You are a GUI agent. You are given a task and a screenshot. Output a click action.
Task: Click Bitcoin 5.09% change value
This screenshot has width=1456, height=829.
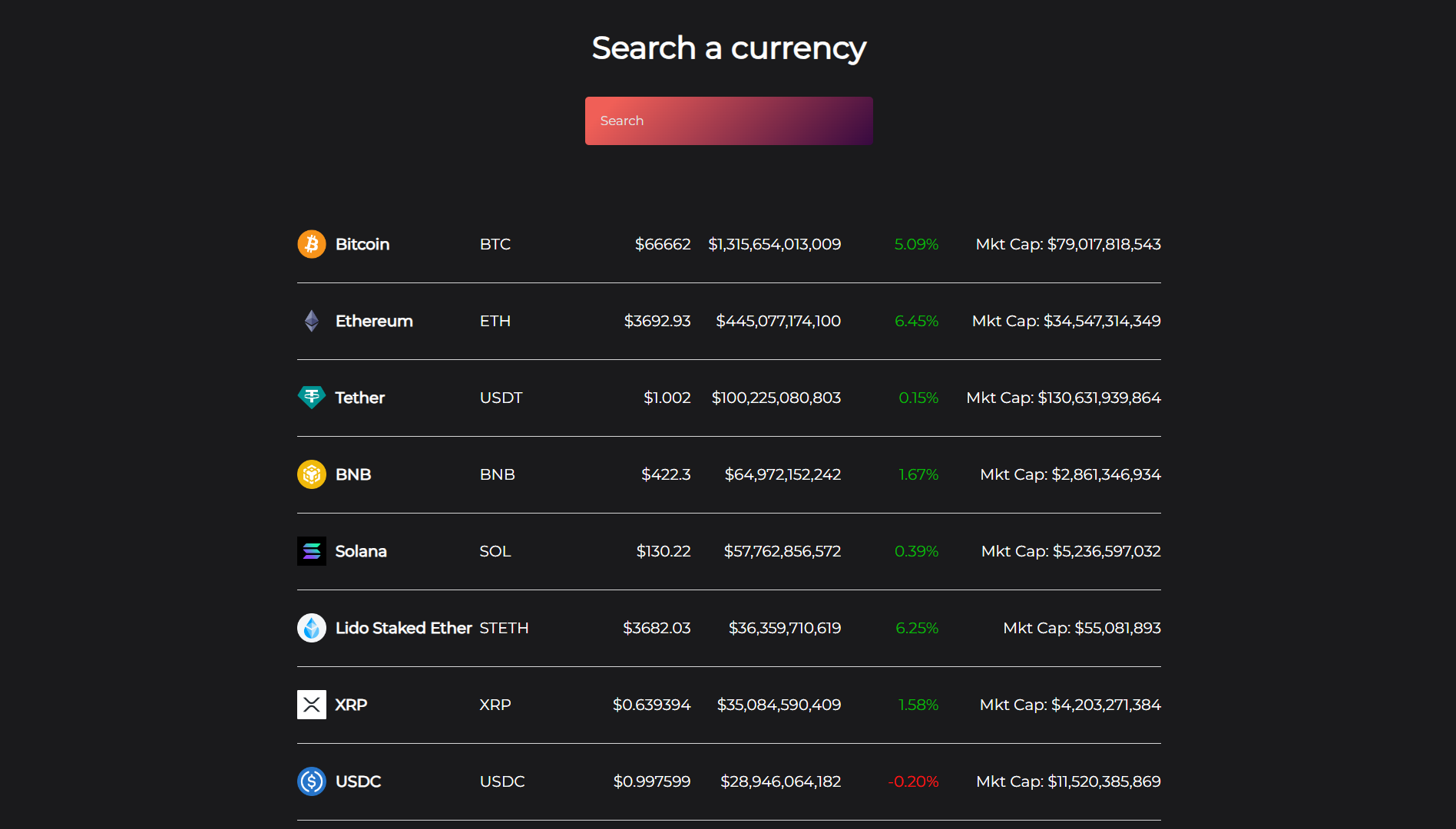pos(917,244)
